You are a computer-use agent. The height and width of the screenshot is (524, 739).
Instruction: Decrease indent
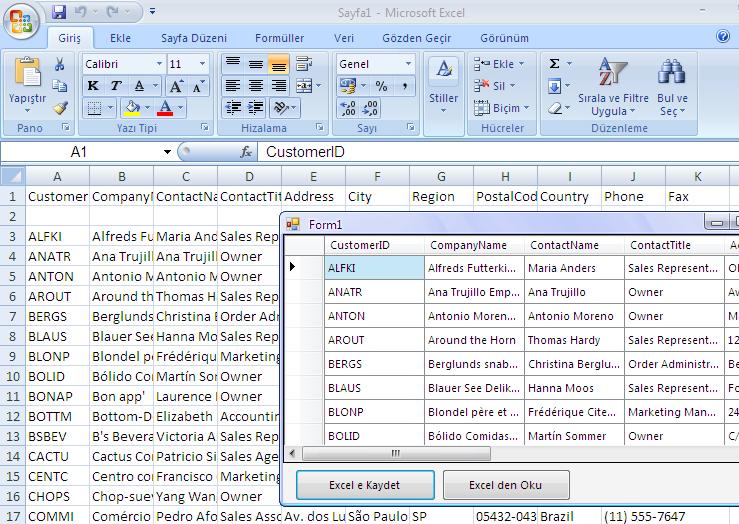[x=233, y=108]
